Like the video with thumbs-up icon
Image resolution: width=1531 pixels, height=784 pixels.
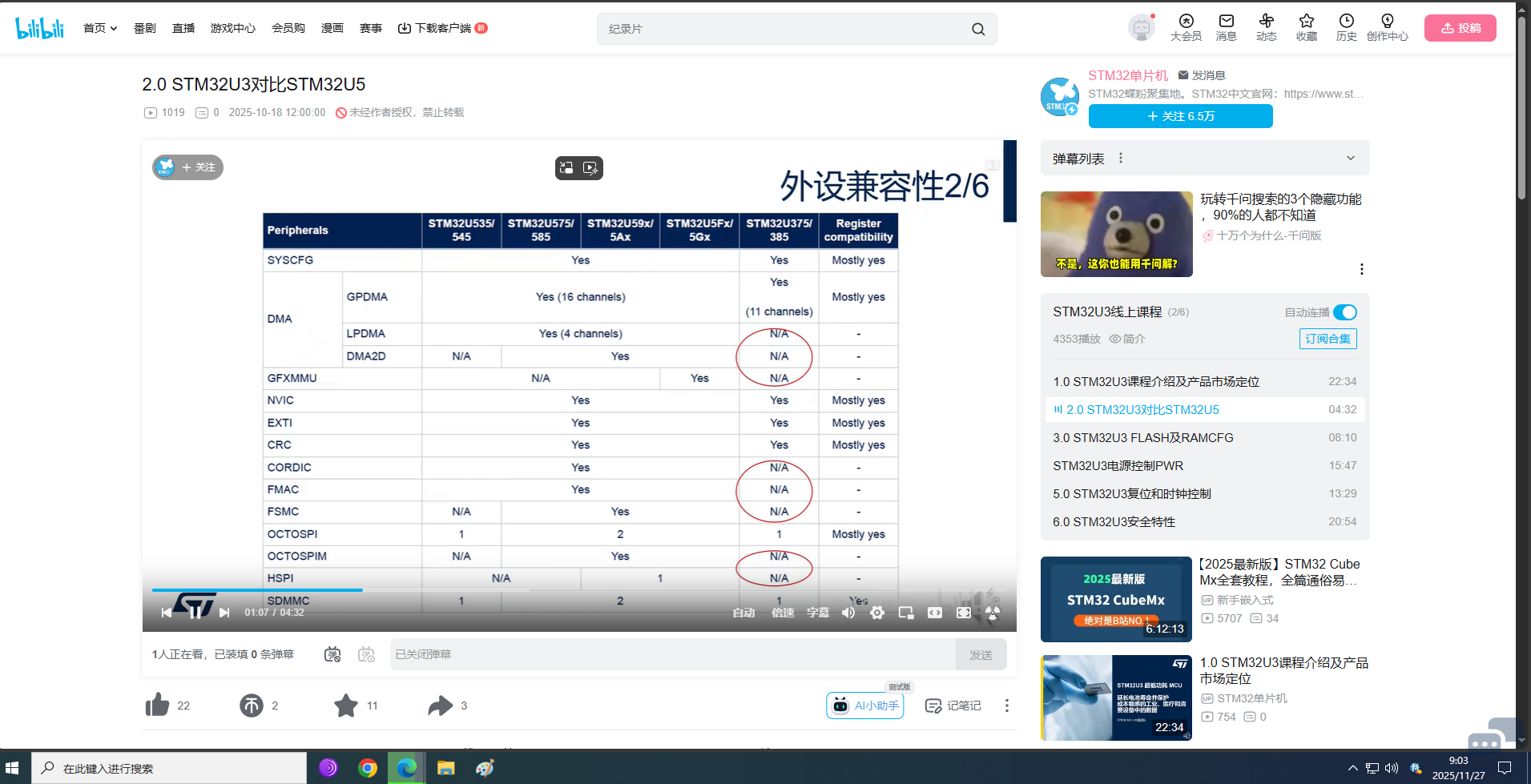click(158, 706)
